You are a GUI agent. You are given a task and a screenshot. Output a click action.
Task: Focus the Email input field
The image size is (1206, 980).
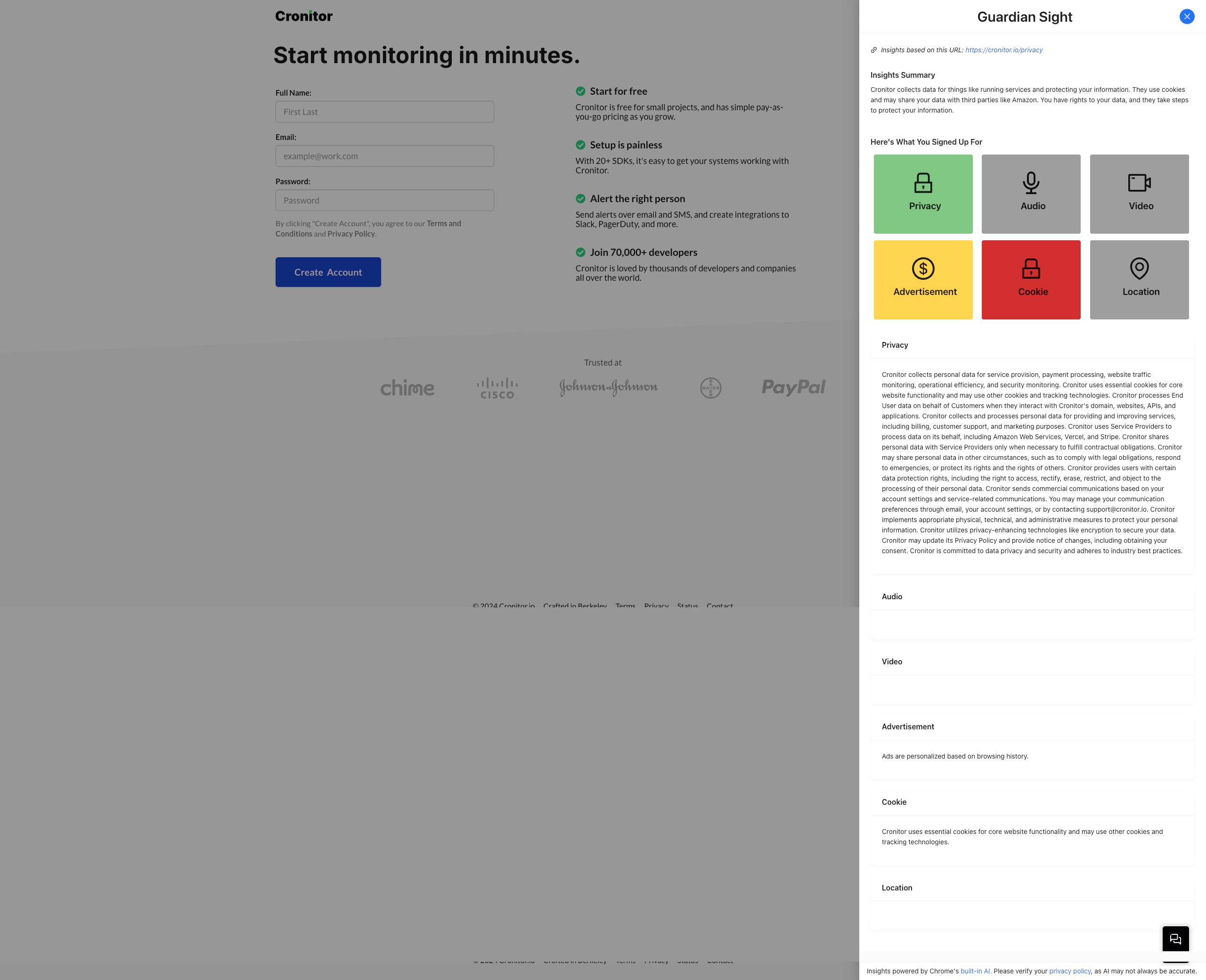(384, 156)
